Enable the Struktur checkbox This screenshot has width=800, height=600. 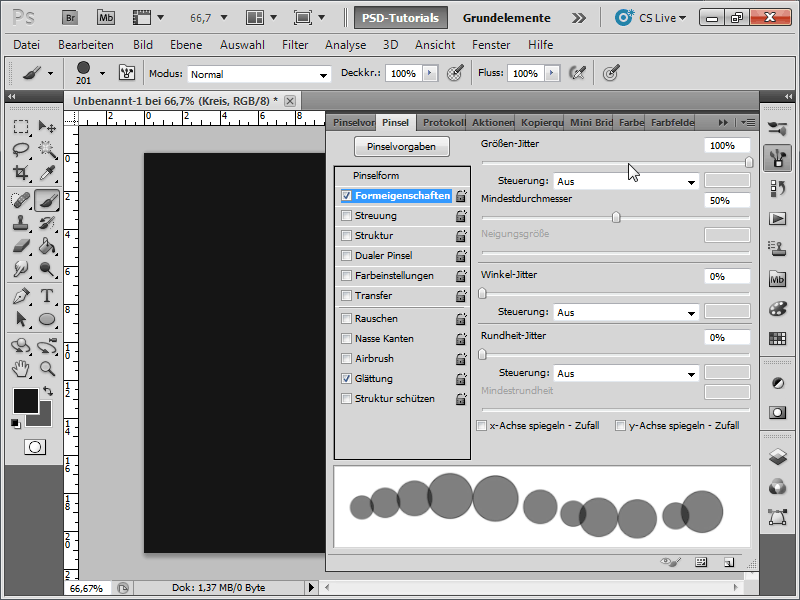(346, 235)
